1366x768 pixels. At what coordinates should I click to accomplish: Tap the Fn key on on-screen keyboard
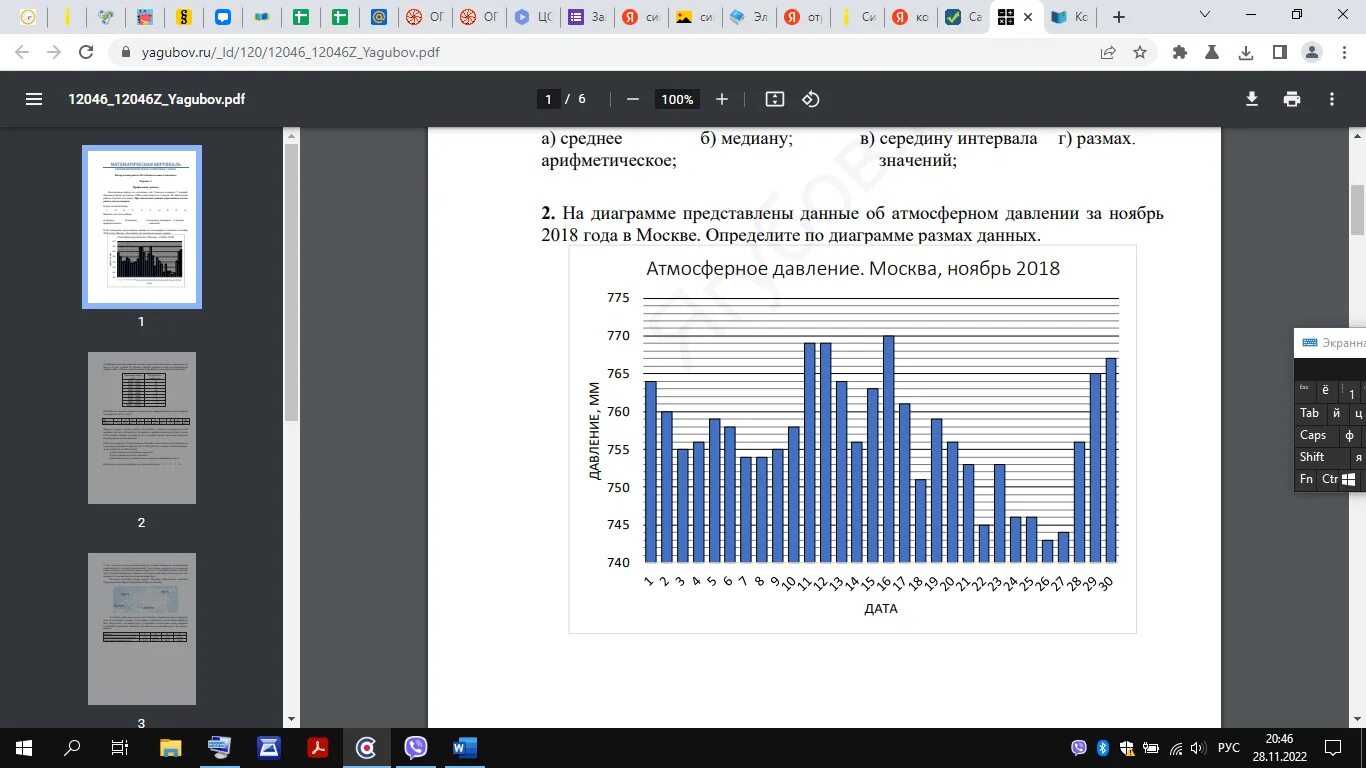coord(1306,479)
